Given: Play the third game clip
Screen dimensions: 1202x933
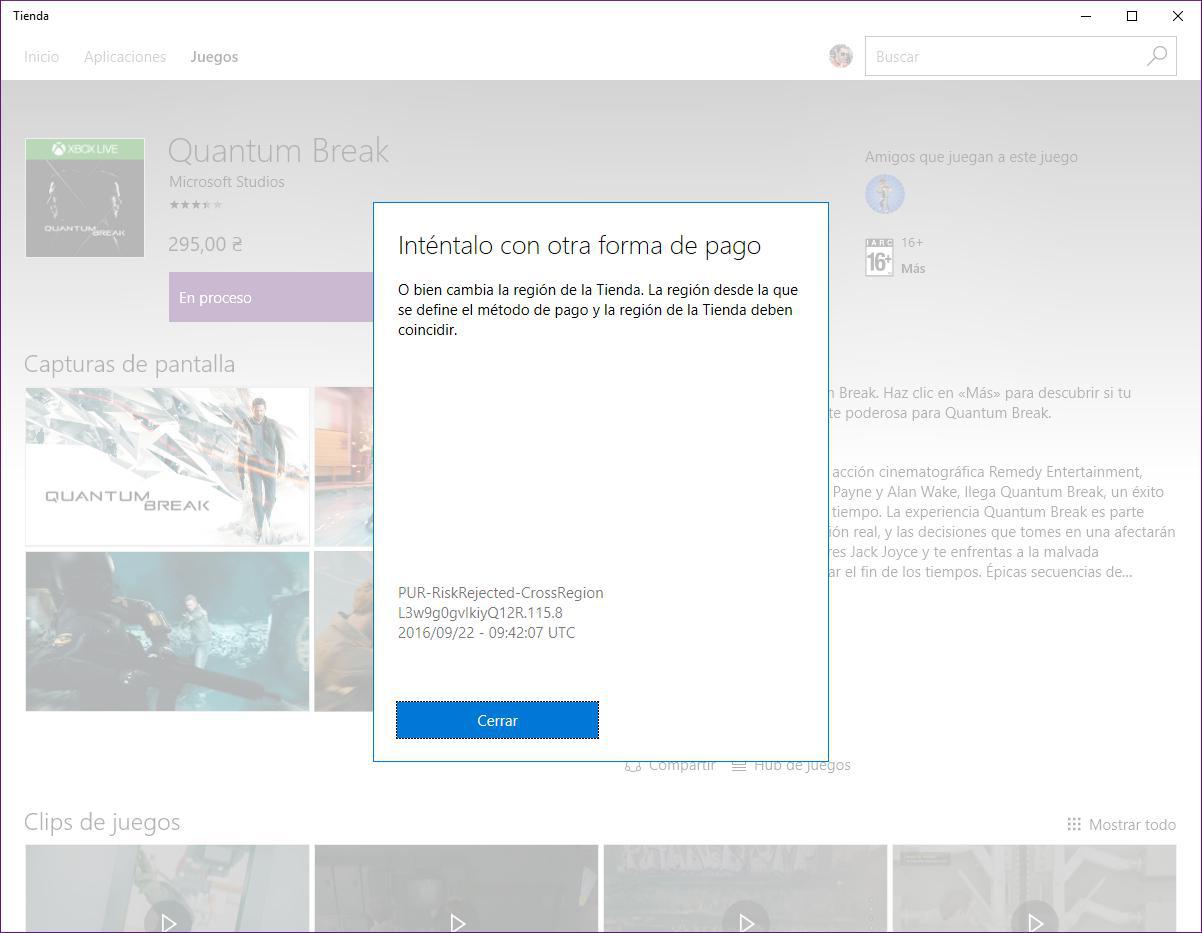Looking at the screenshot, I should click(x=745, y=920).
